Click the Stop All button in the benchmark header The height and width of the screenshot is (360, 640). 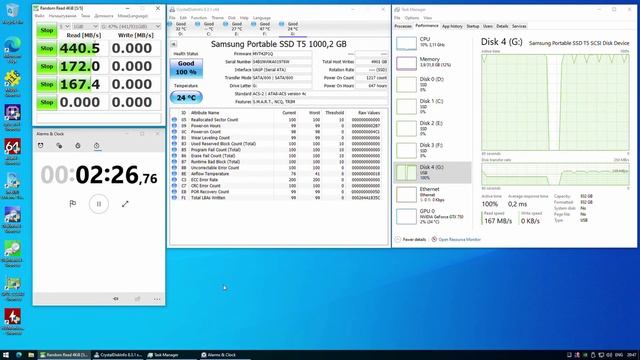(x=47, y=31)
